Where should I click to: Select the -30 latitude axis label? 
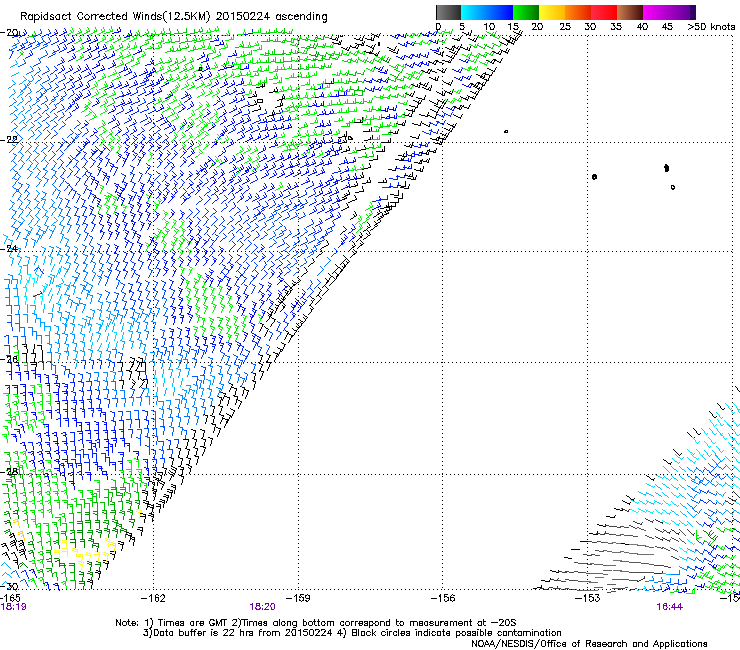click(9, 587)
